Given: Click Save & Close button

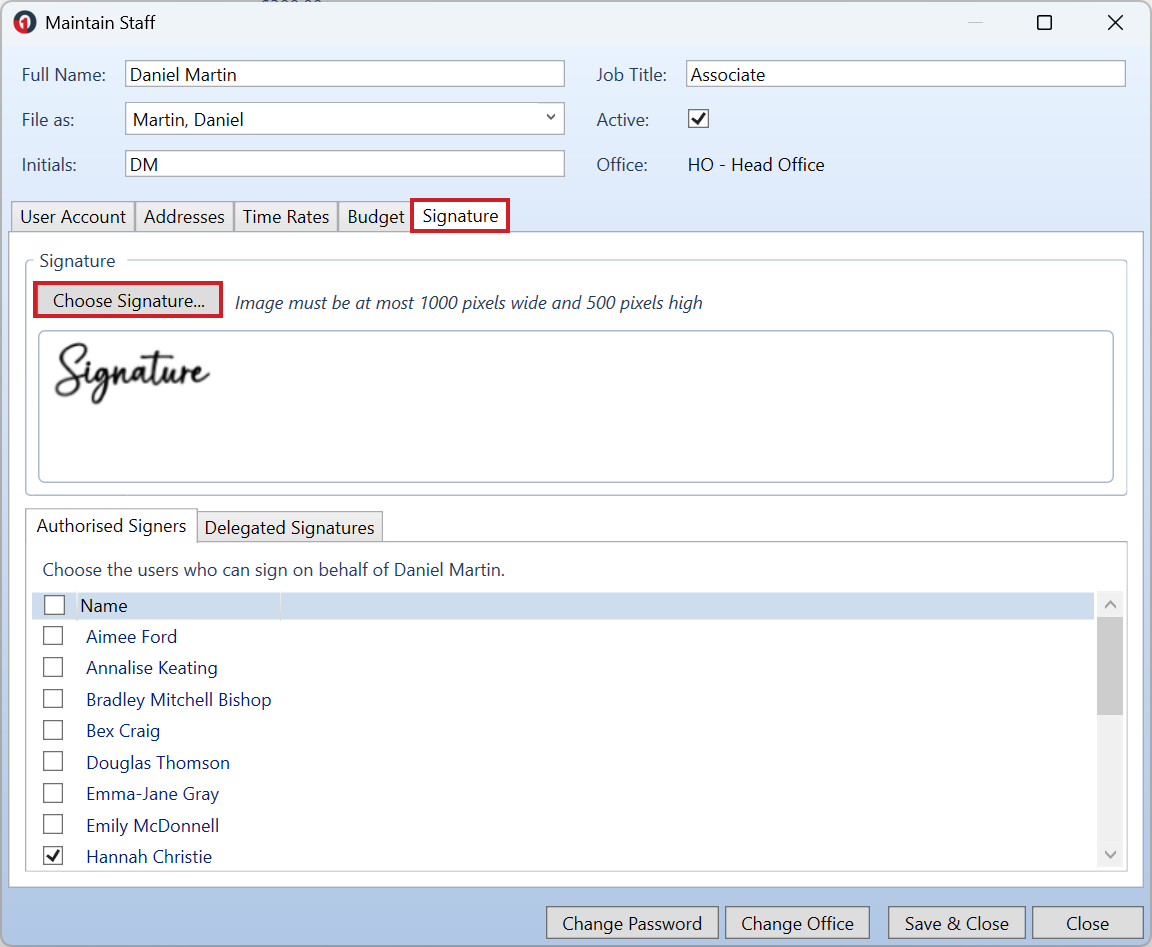Looking at the screenshot, I should (957, 923).
